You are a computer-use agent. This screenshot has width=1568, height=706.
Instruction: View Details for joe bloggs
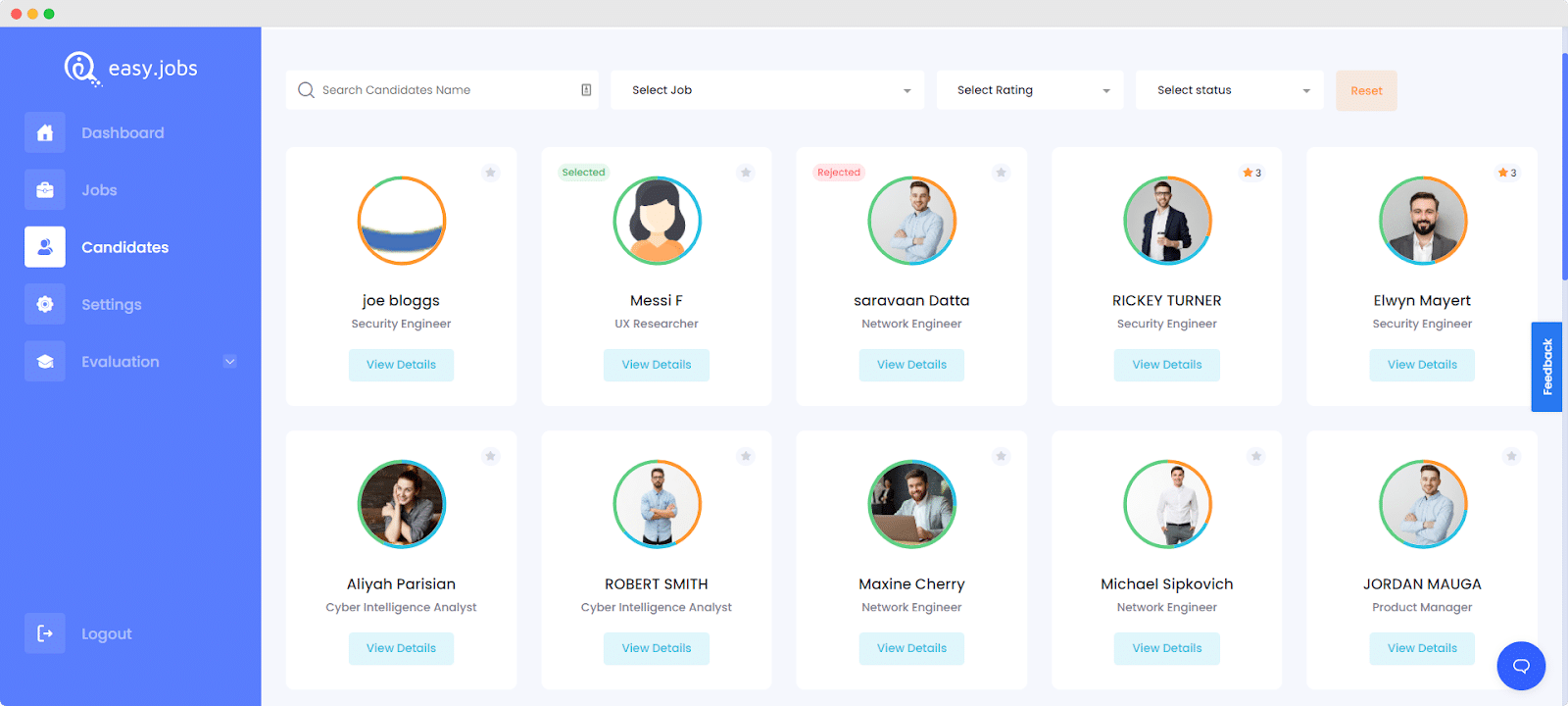coord(401,365)
